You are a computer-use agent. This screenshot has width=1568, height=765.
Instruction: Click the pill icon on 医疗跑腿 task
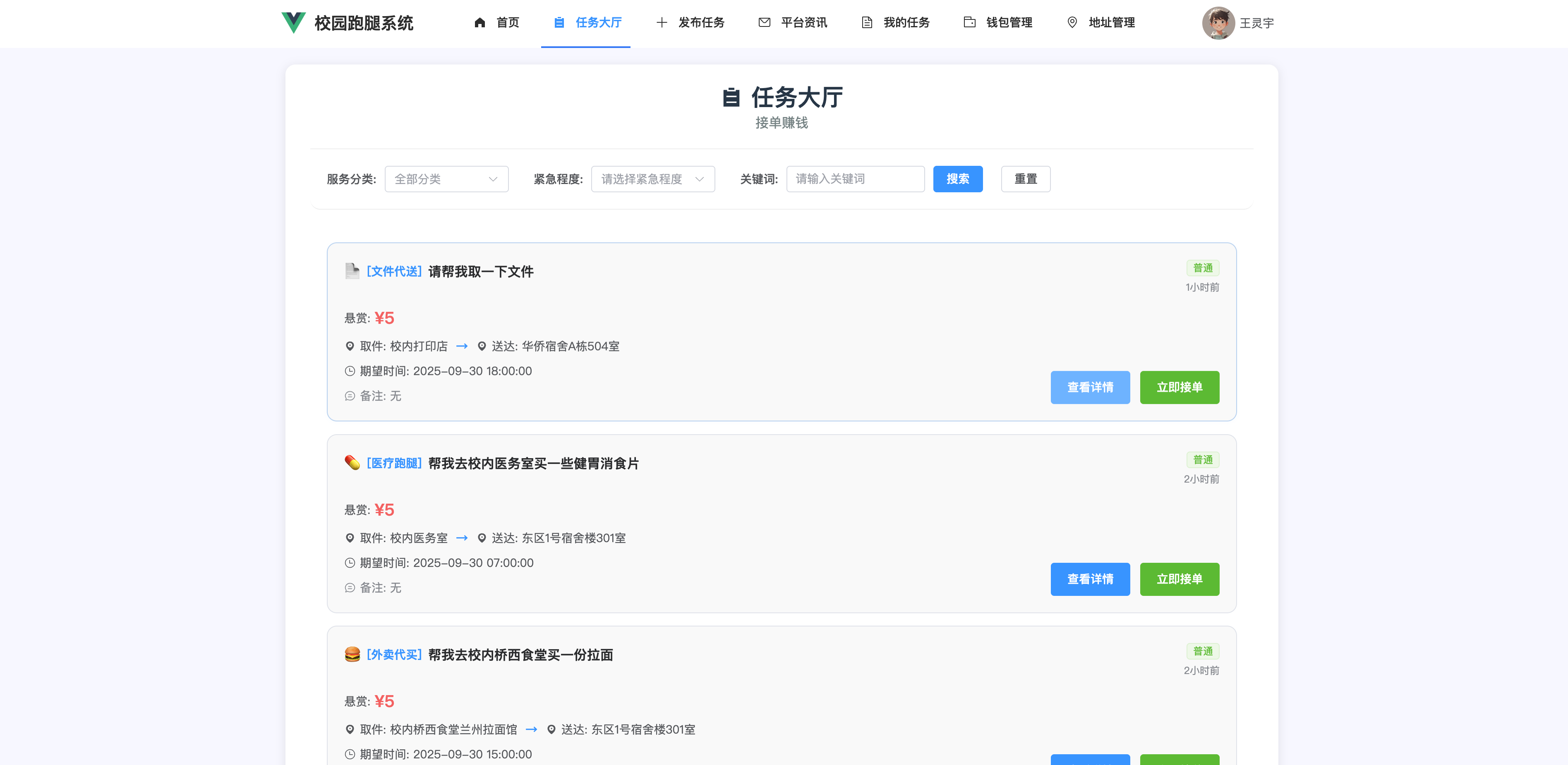coord(352,463)
